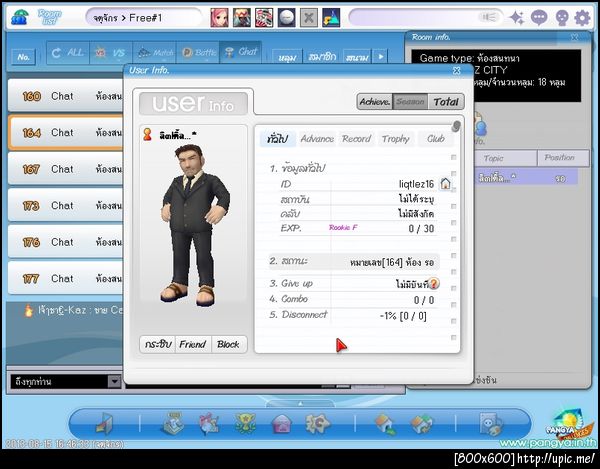Switch to the Trophy tab
This screenshot has height=469, width=600.
coord(396,138)
